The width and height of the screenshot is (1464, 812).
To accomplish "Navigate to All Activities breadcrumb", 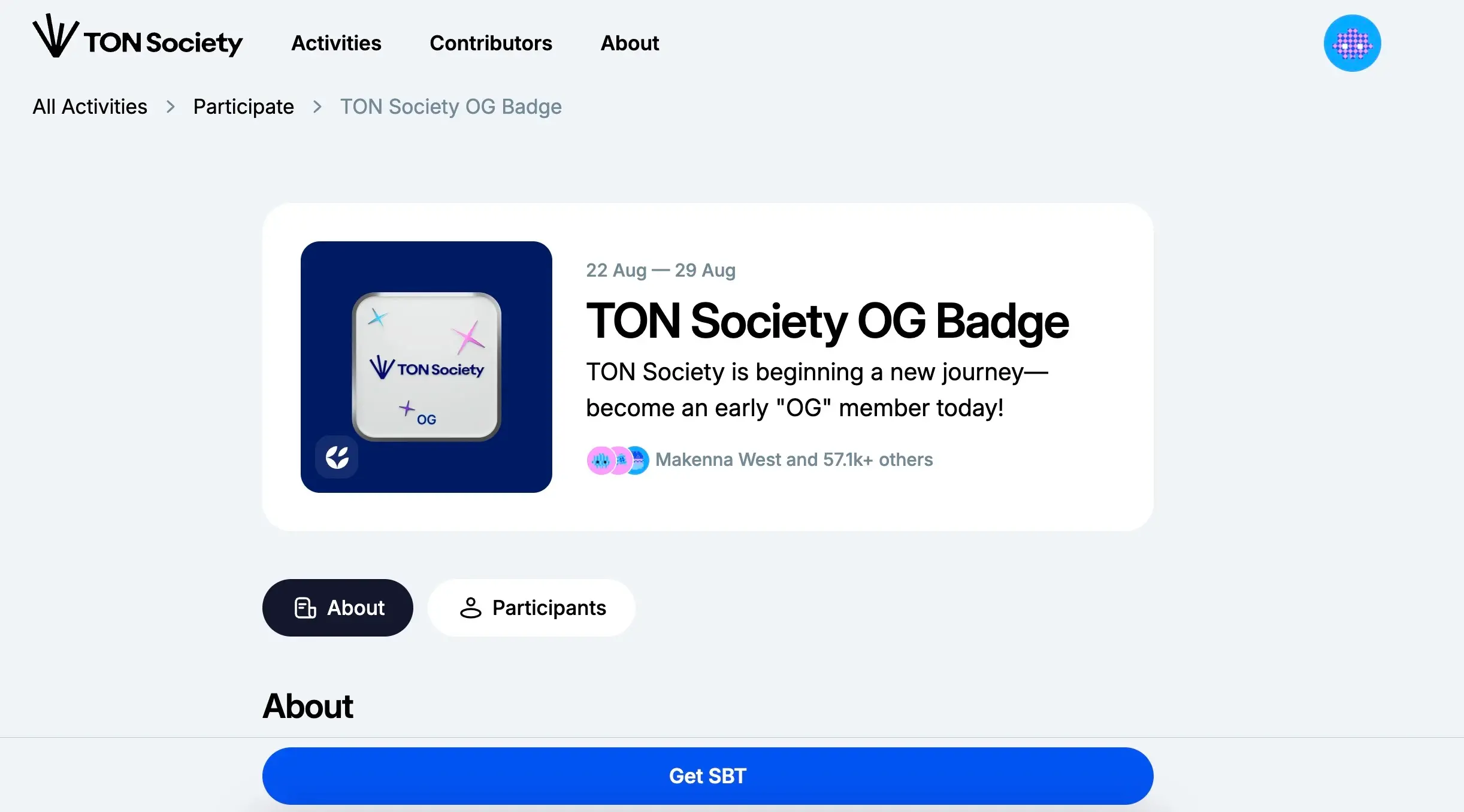I will click(90, 106).
